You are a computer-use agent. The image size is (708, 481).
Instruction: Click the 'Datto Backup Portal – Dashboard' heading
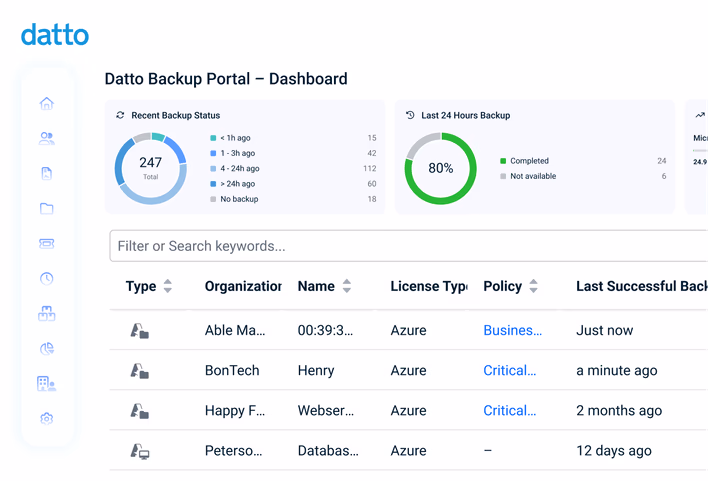(226, 79)
